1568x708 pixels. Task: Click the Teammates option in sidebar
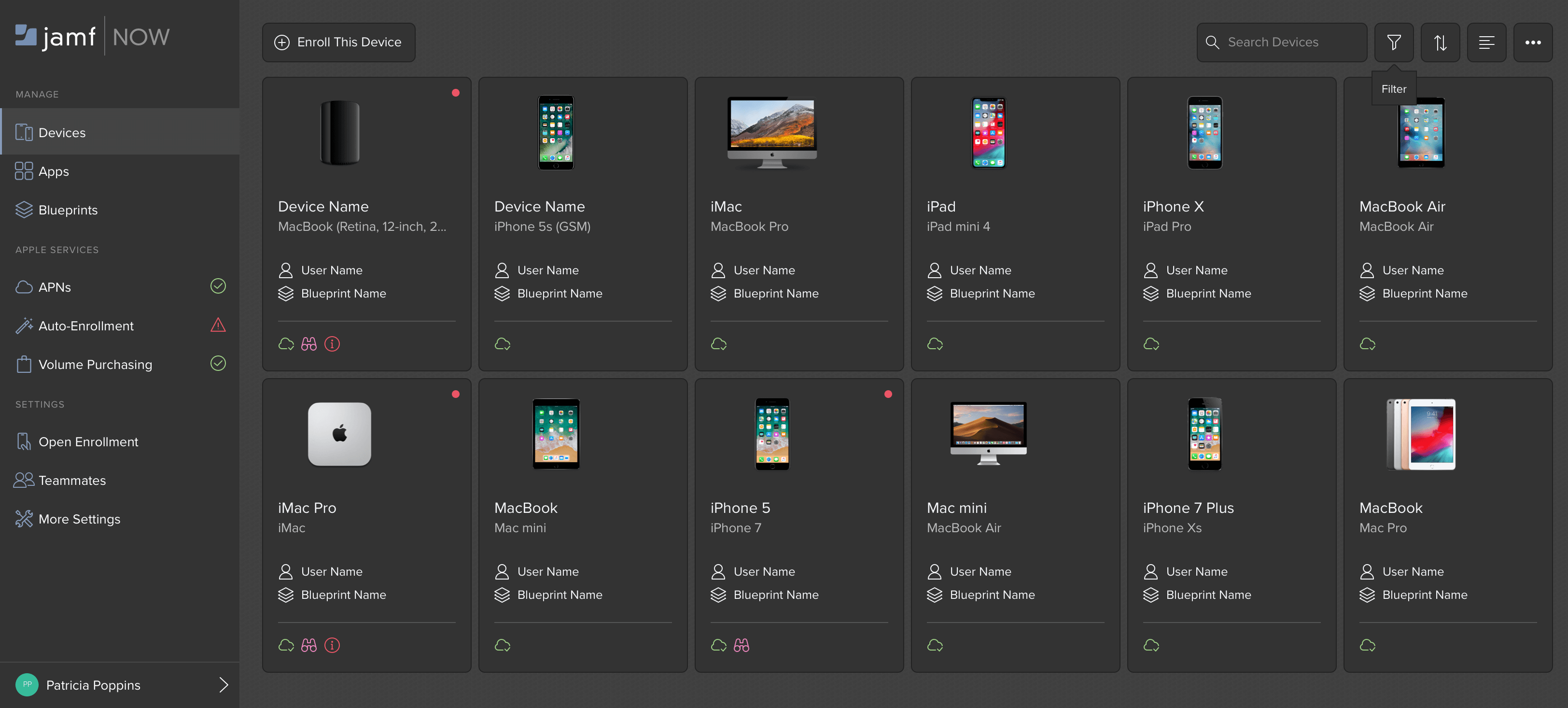click(x=72, y=481)
